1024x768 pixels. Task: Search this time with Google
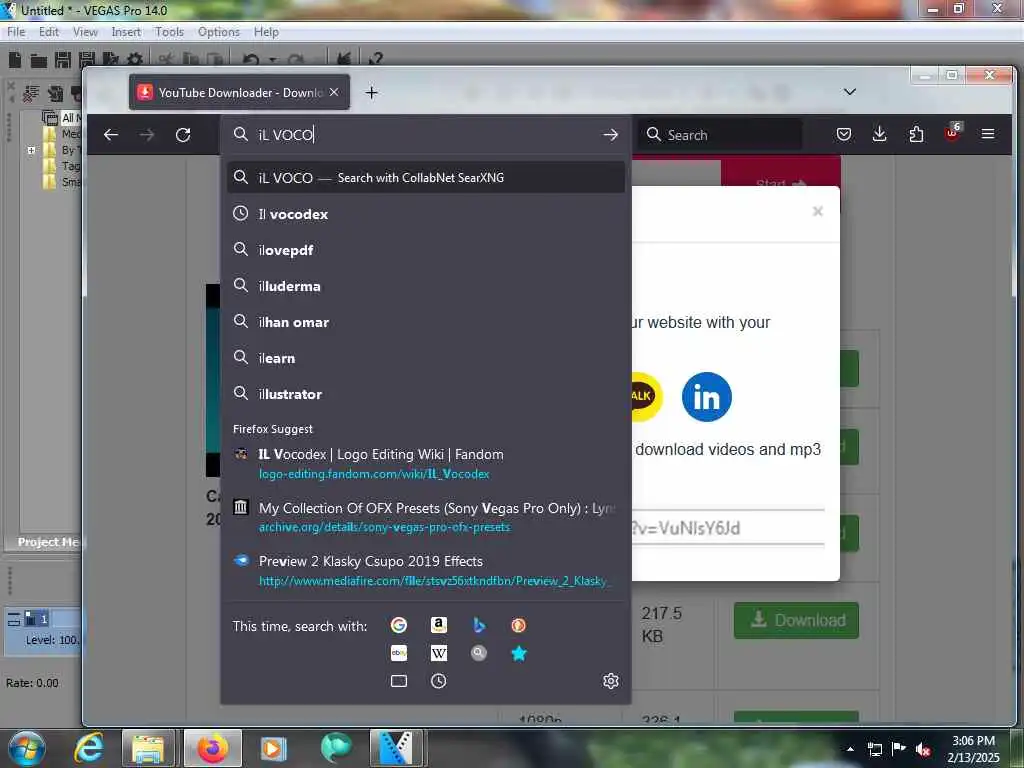[398, 625]
